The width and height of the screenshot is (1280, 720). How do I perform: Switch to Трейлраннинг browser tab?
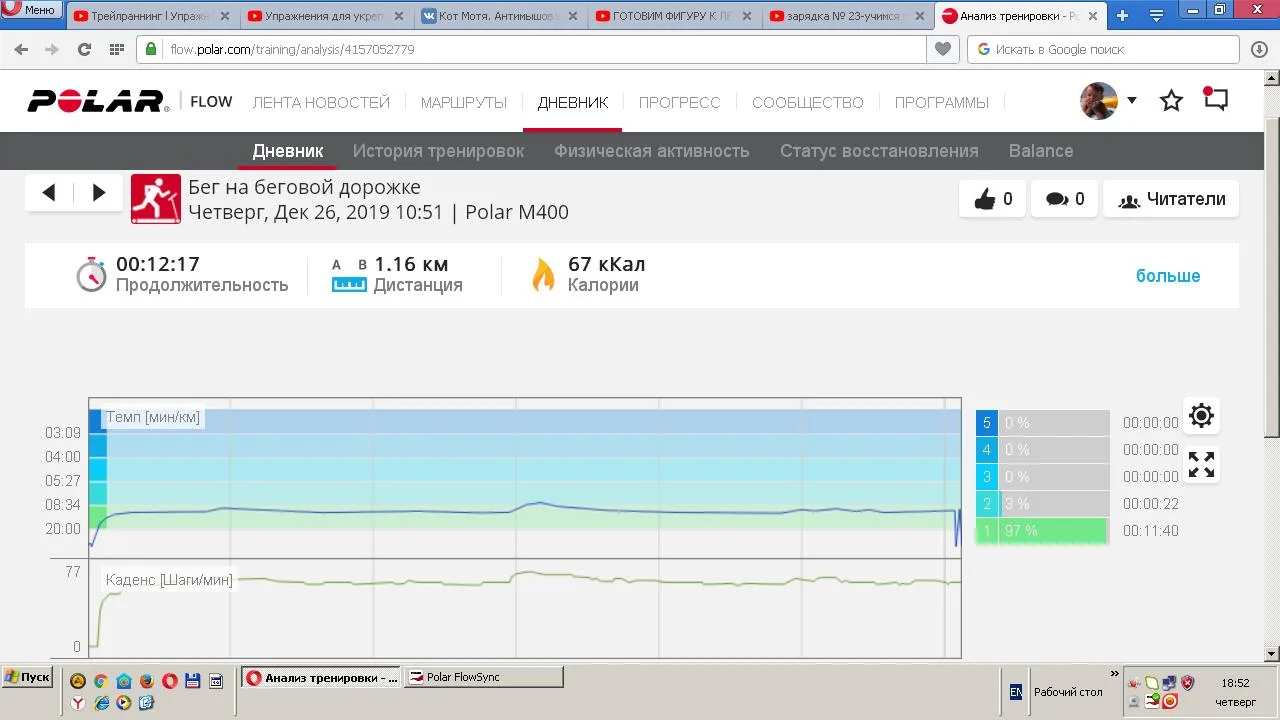click(153, 16)
